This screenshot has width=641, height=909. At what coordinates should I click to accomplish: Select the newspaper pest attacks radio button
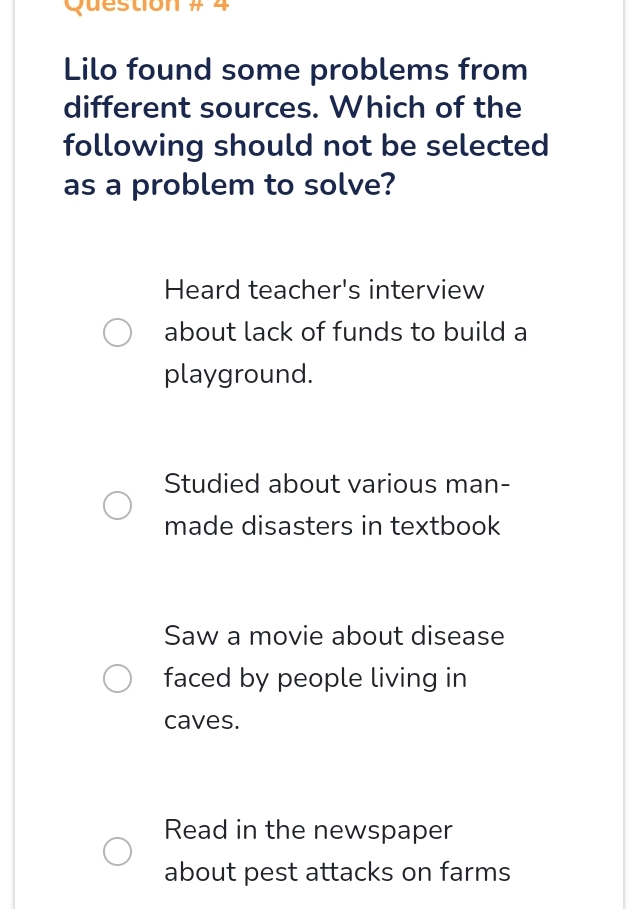(117, 851)
